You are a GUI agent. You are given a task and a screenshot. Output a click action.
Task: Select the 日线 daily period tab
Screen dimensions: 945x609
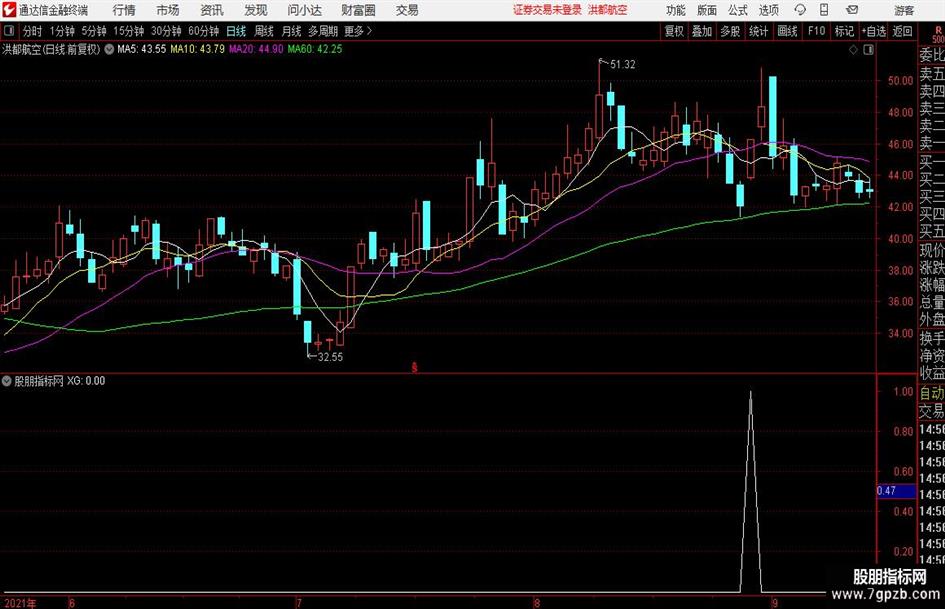coord(236,31)
